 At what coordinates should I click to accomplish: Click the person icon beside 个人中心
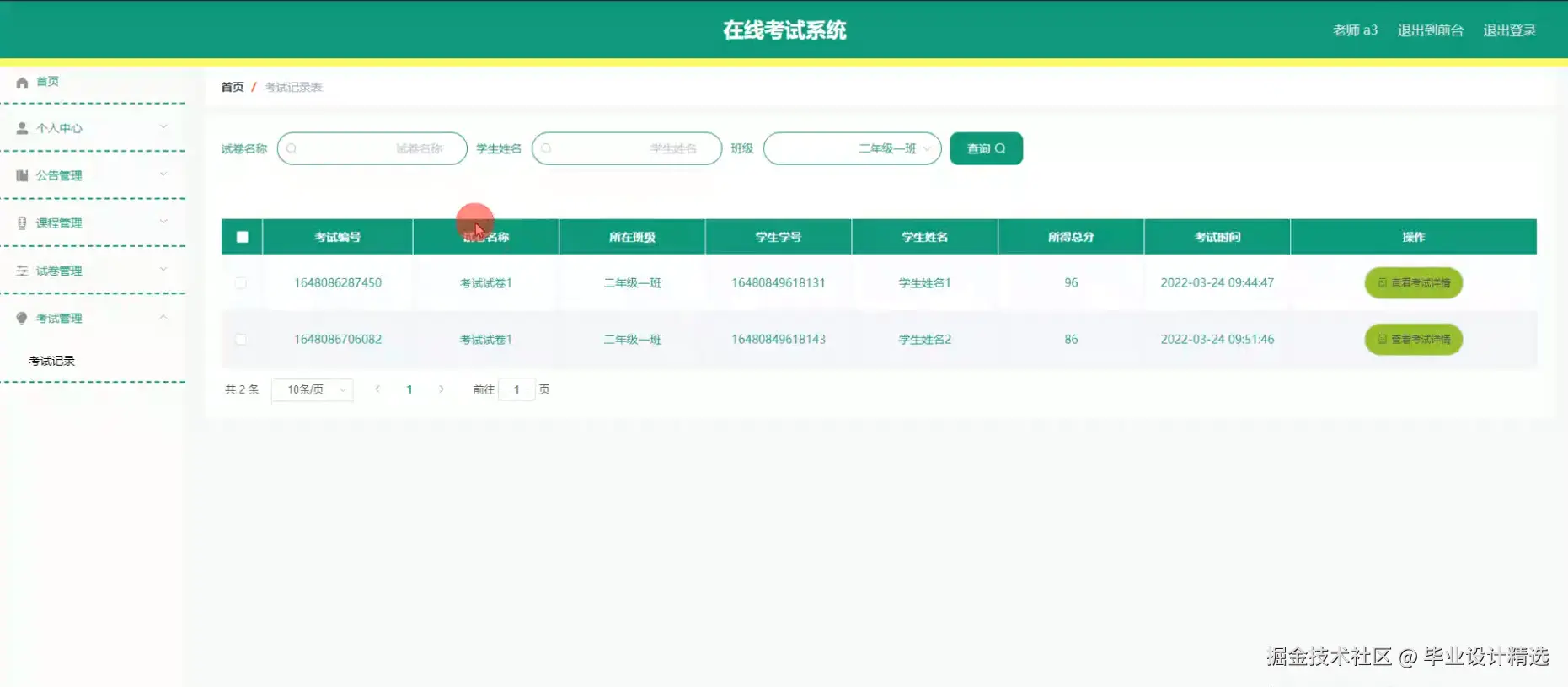point(22,128)
